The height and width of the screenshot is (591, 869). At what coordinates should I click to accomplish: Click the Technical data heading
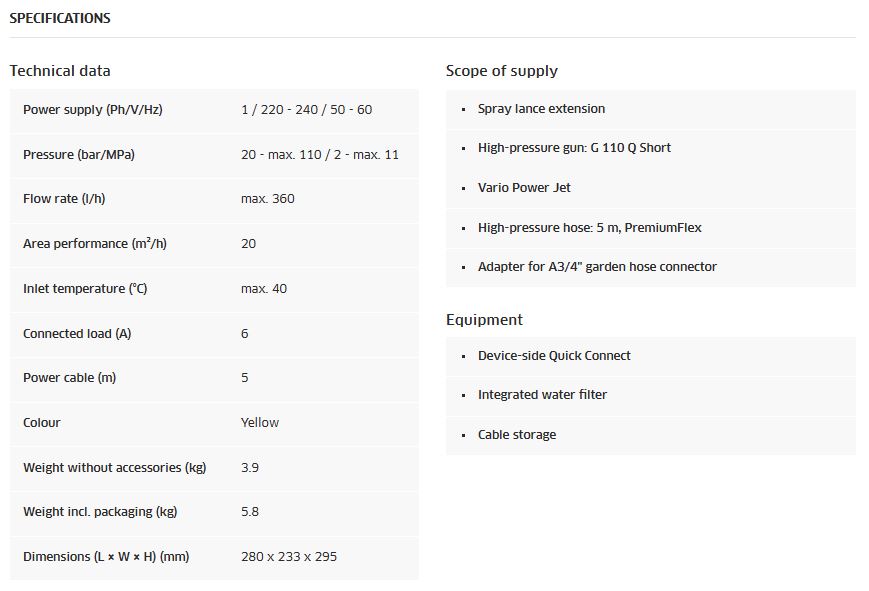[x=60, y=71]
